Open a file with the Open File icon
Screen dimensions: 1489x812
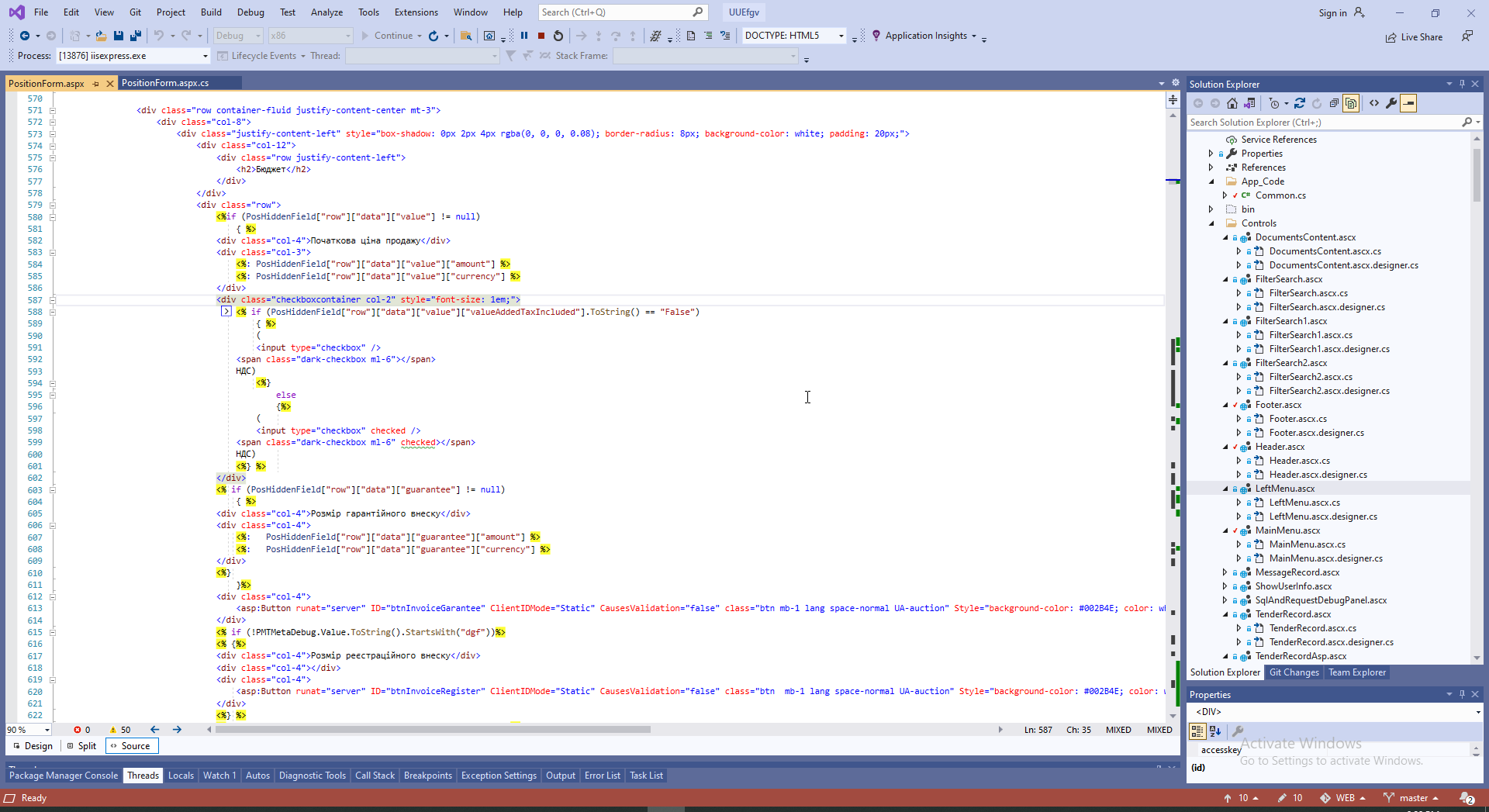coord(101,36)
